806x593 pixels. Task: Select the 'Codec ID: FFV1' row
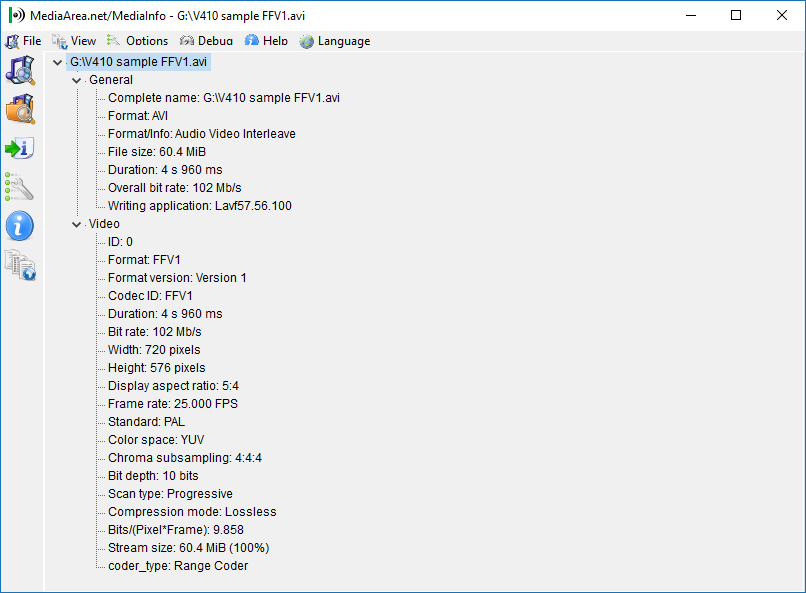pyautogui.click(x=150, y=295)
